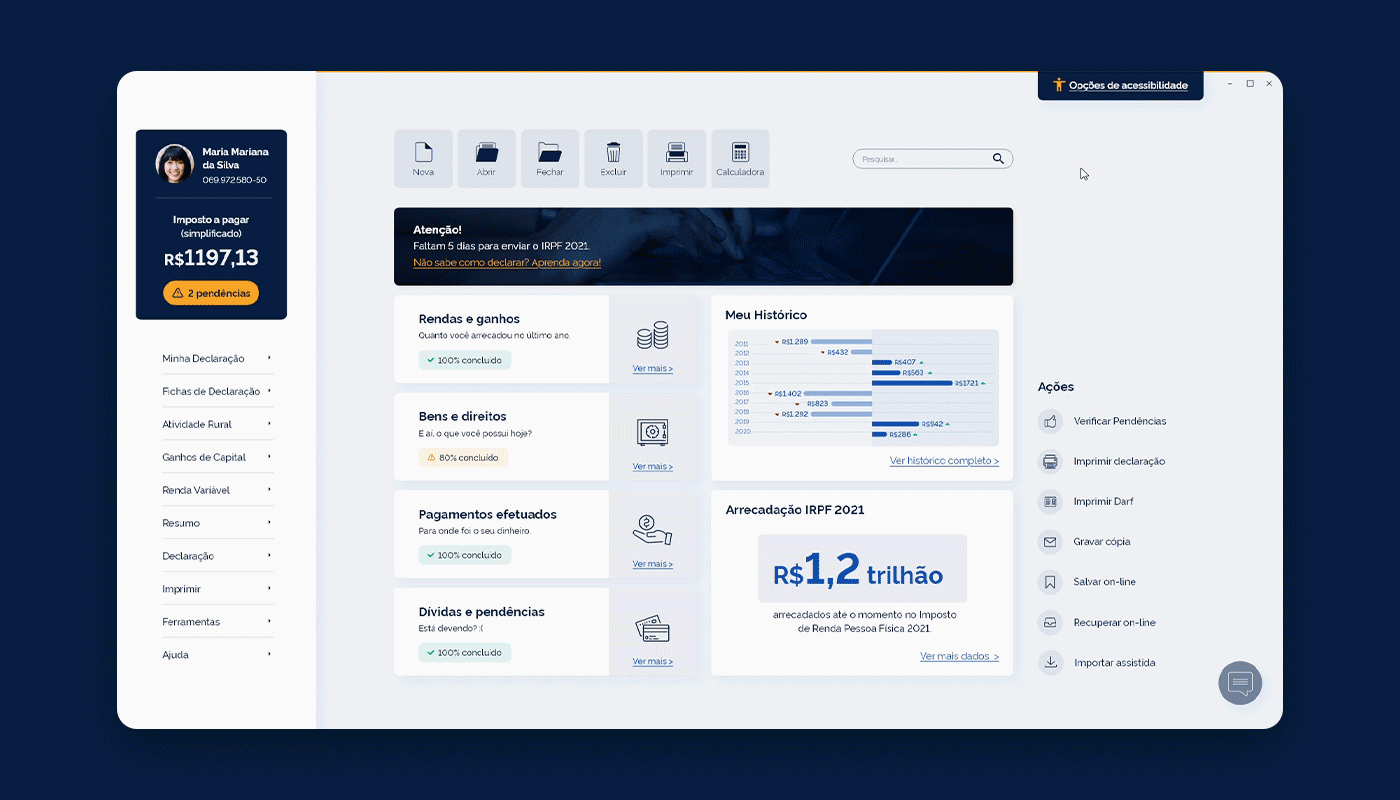The width and height of the screenshot is (1400, 800).
Task: Expand the Ganhos de Capital menu
Action: 217,457
